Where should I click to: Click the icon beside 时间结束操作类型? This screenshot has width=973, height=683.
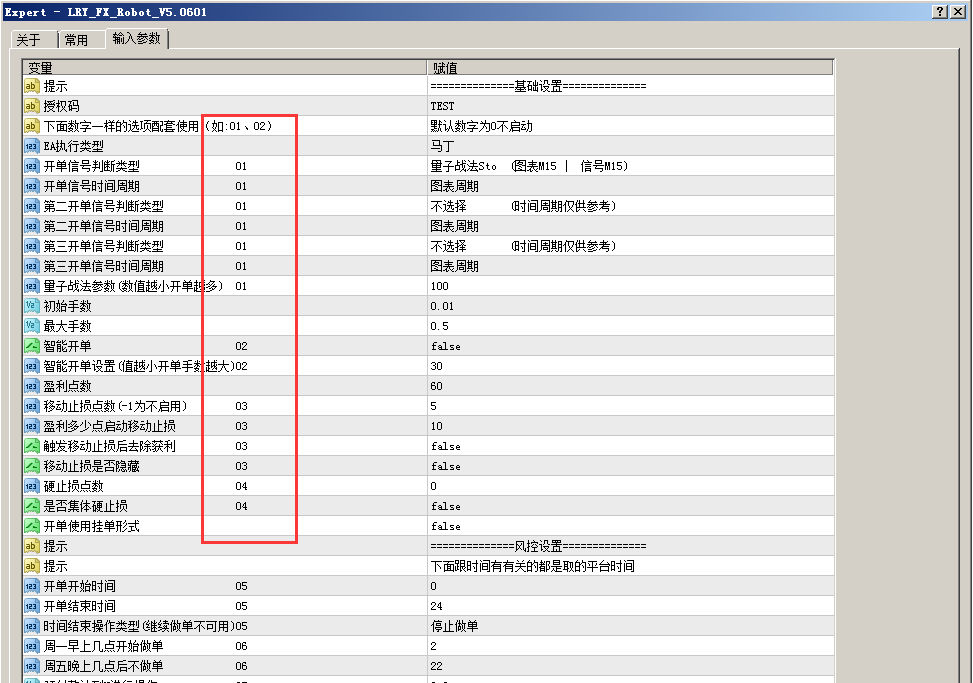point(32,627)
